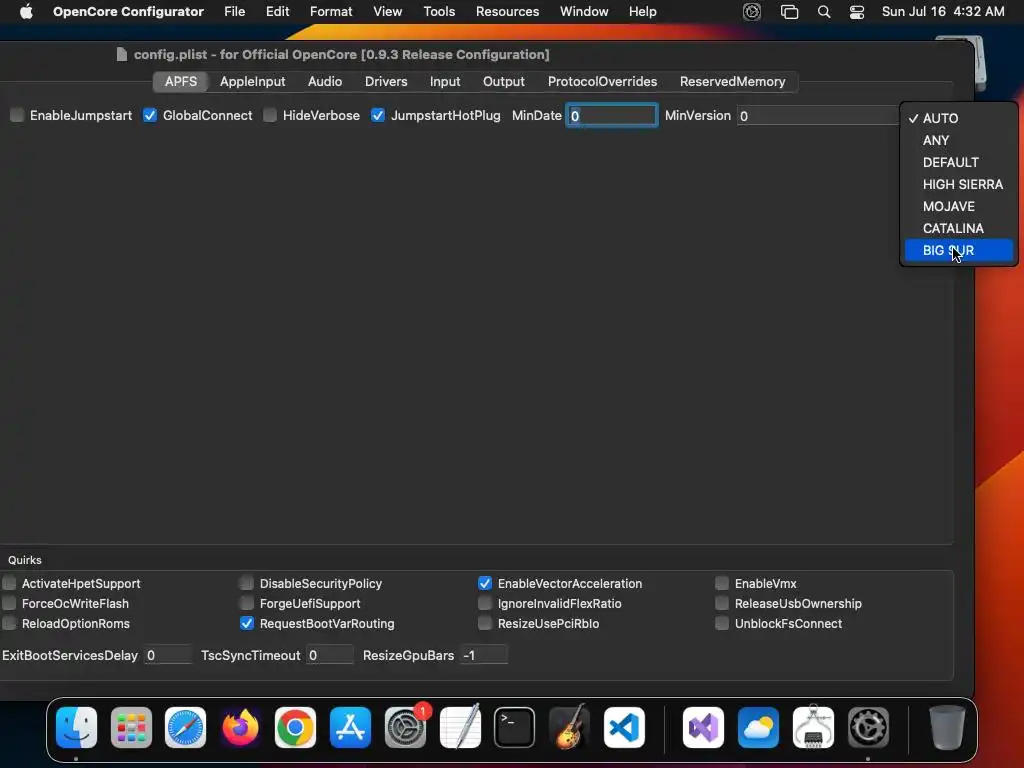Toggle the HideVerbose checkbox
The width and height of the screenshot is (1024, 768).
click(270, 115)
